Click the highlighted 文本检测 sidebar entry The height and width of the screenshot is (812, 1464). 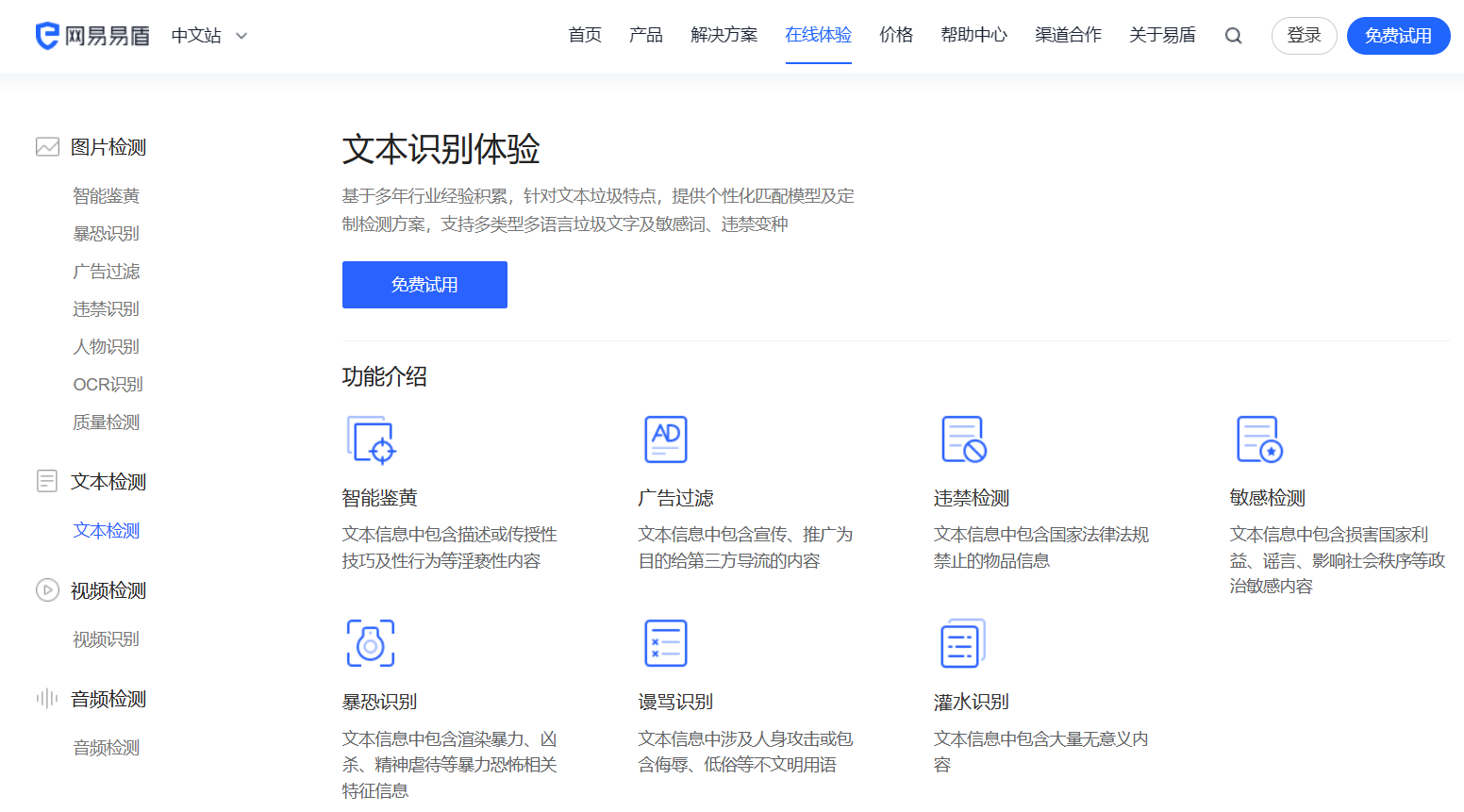coord(106,530)
